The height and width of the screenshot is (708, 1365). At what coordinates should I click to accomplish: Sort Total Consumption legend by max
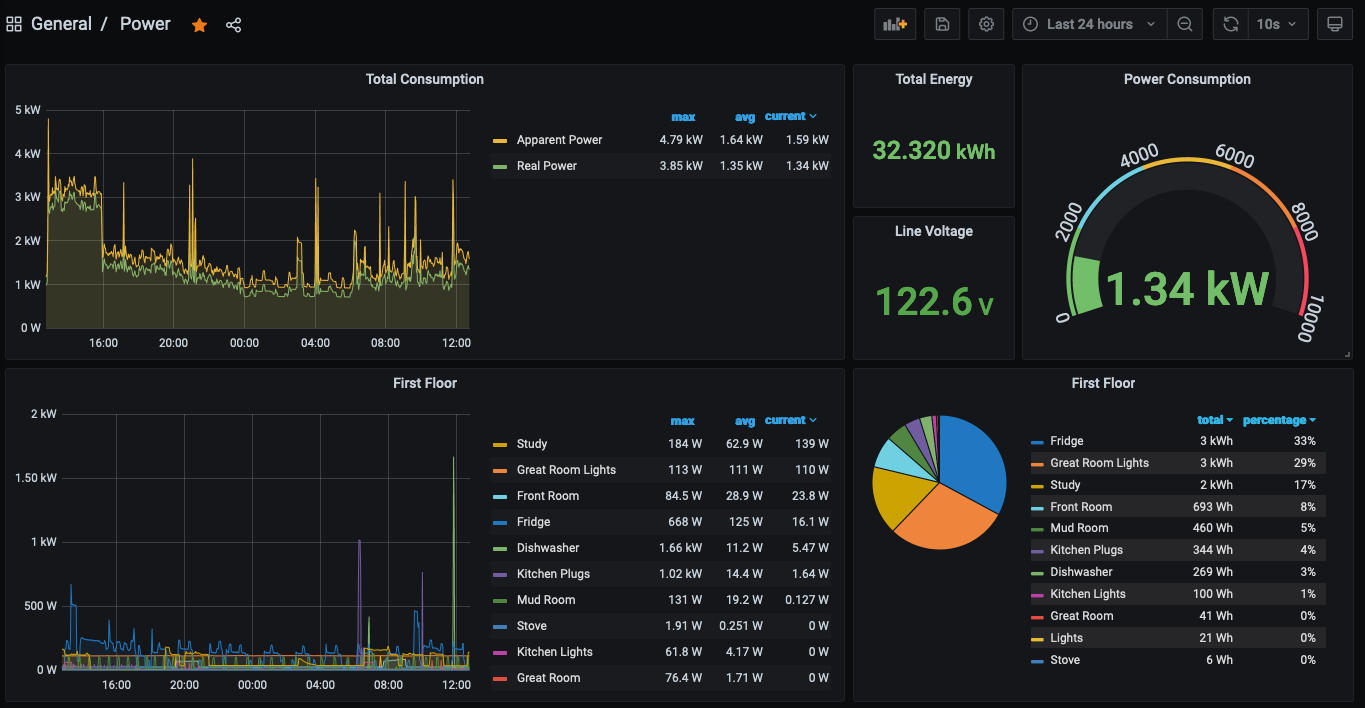pos(683,117)
